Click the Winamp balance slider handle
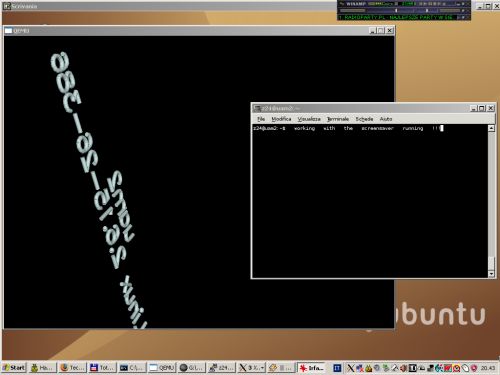Image resolution: width=500 pixels, height=375 pixels. (x=427, y=10)
